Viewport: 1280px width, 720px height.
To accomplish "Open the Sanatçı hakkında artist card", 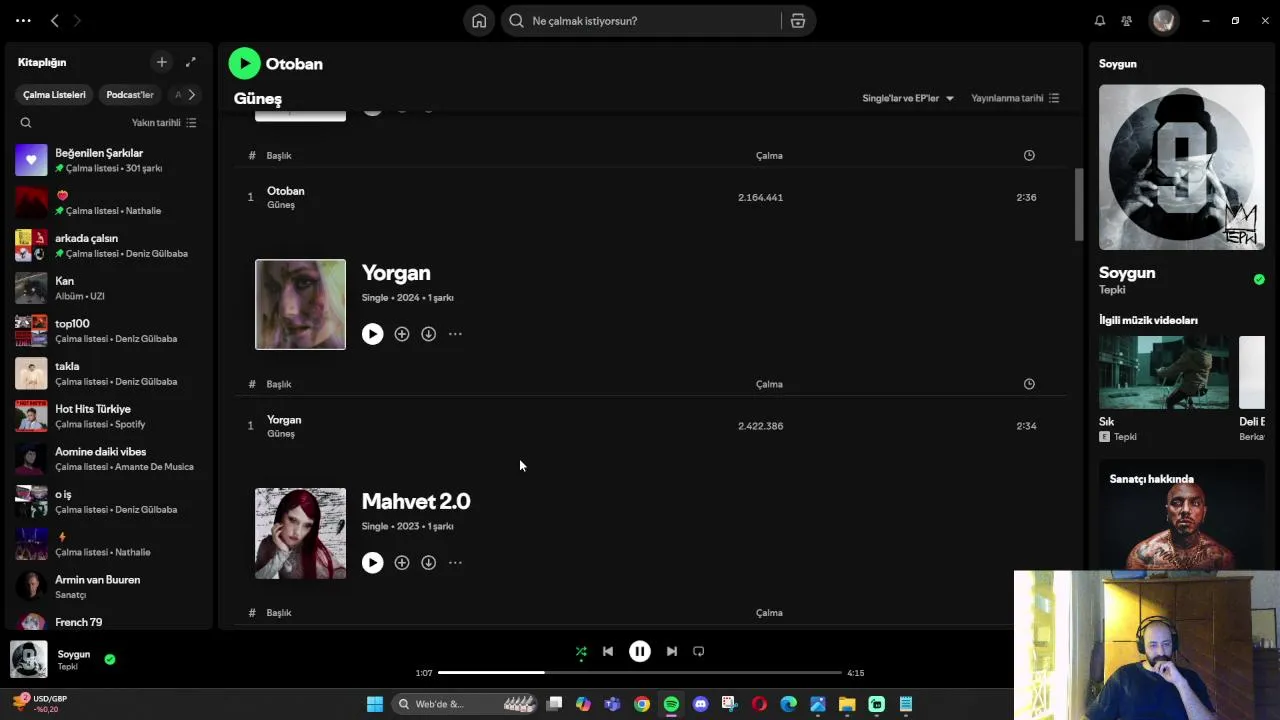I will 1182,515.
